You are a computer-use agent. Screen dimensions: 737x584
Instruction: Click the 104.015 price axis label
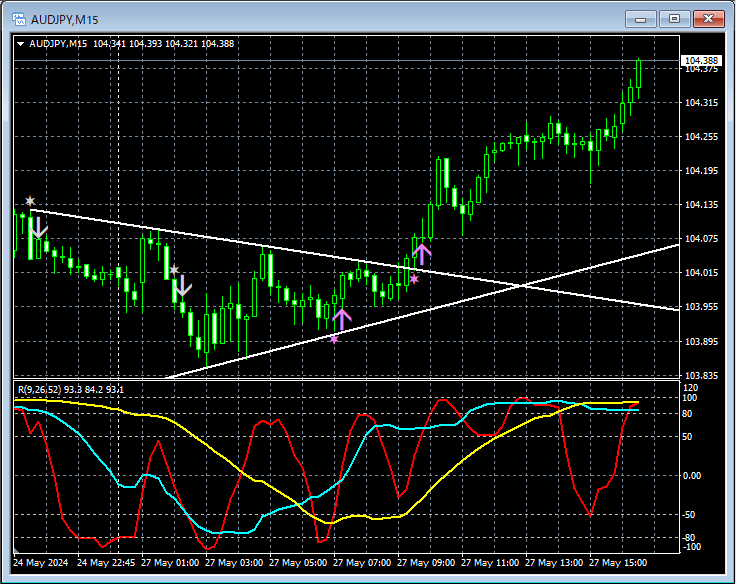click(701, 273)
